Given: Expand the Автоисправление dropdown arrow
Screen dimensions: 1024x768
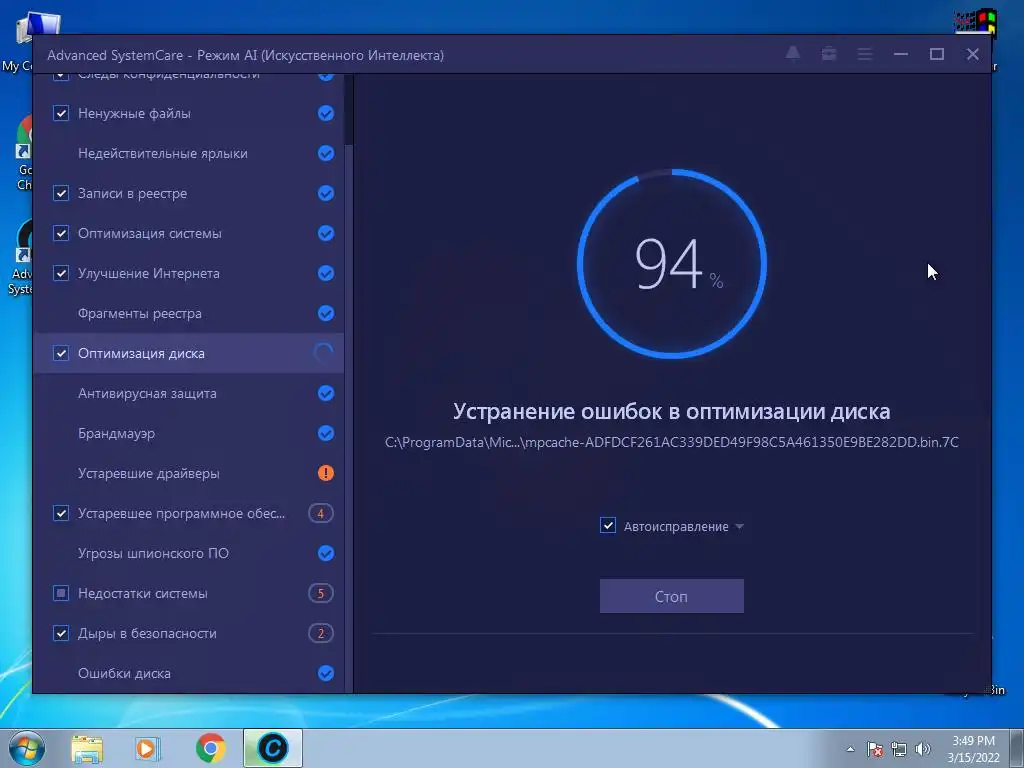Looking at the screenshot, I should (x=739, y=526).
